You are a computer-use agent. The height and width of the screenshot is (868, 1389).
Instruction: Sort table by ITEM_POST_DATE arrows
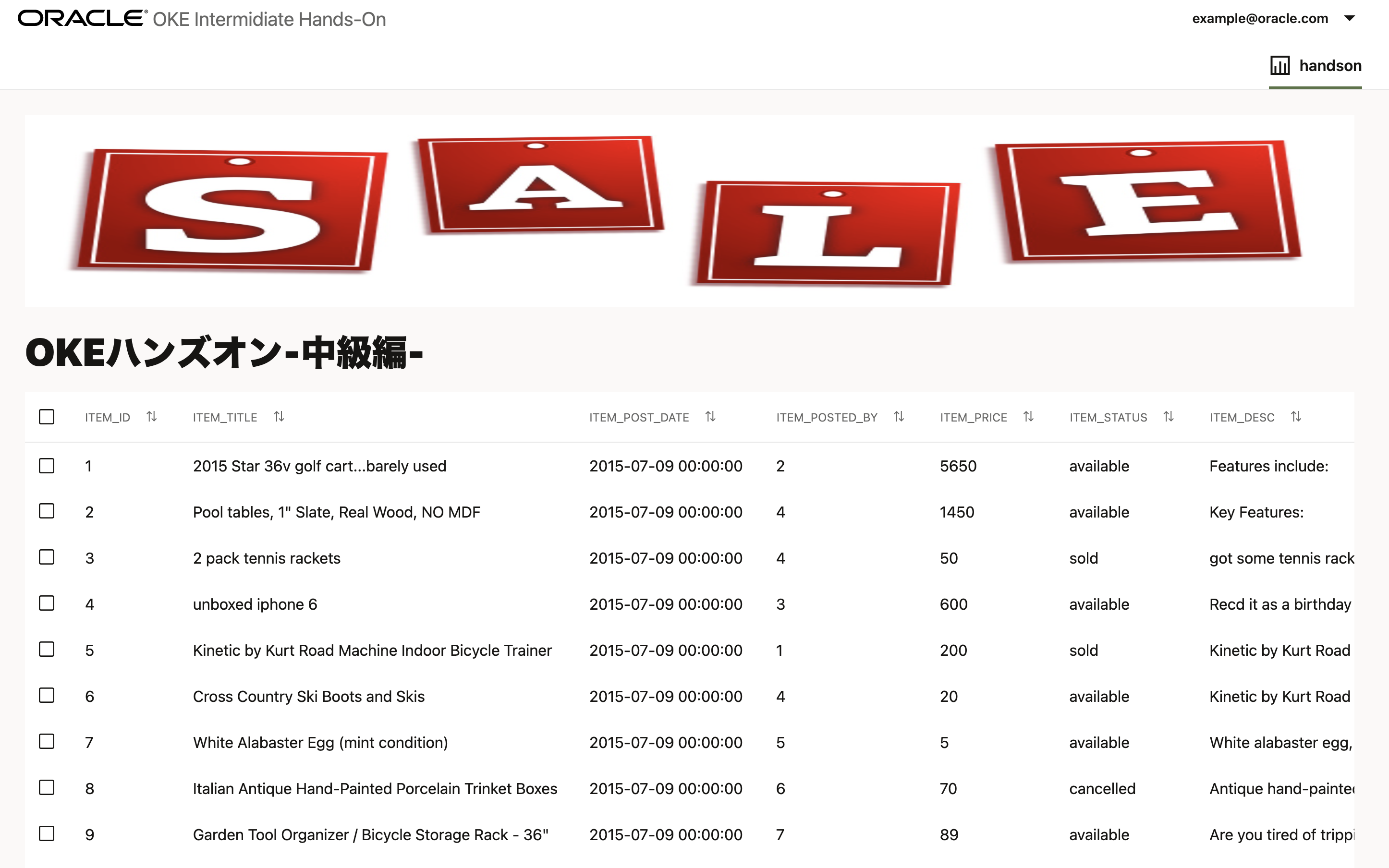point(710,417)
